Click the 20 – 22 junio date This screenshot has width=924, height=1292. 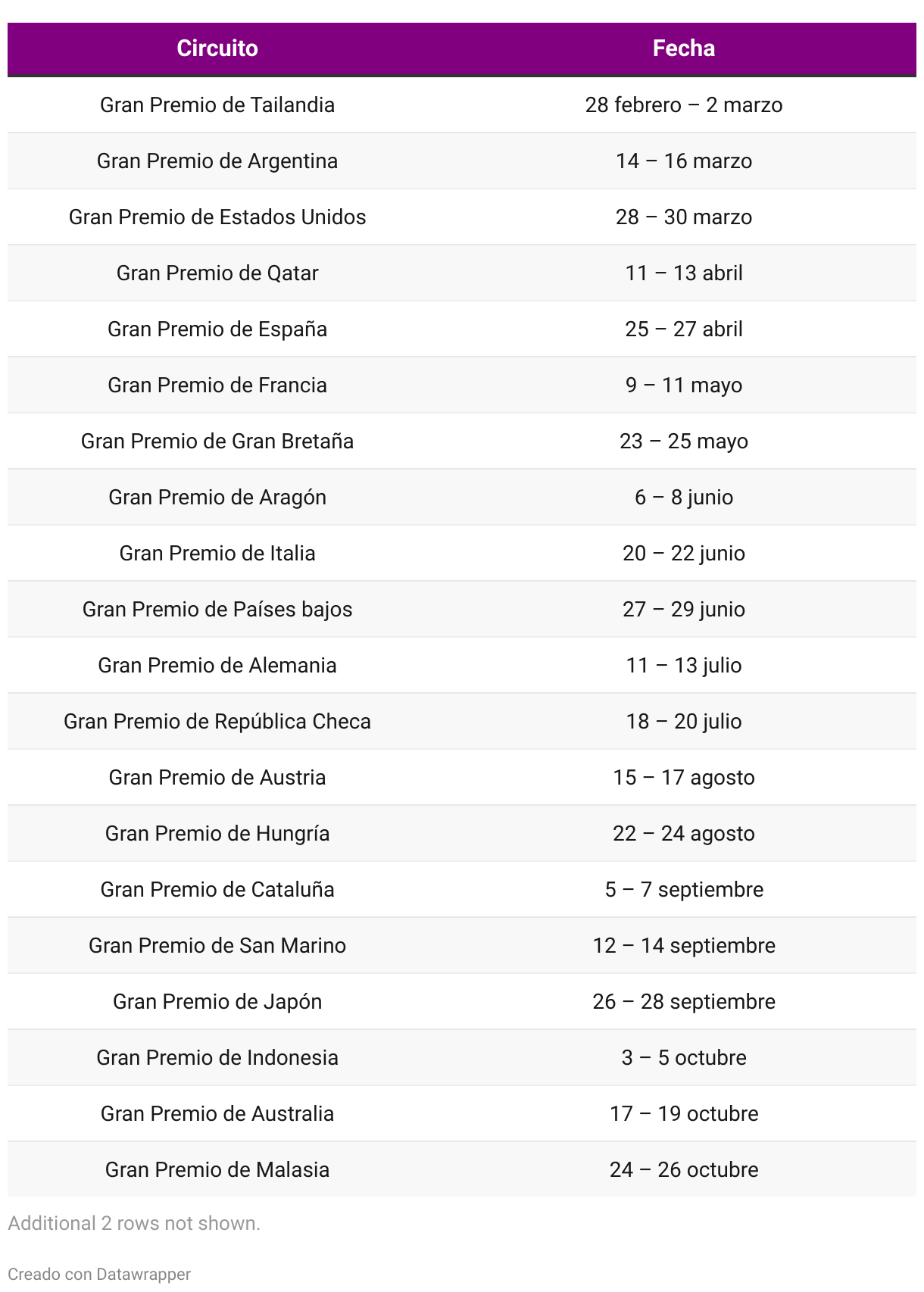coord(684,554)
